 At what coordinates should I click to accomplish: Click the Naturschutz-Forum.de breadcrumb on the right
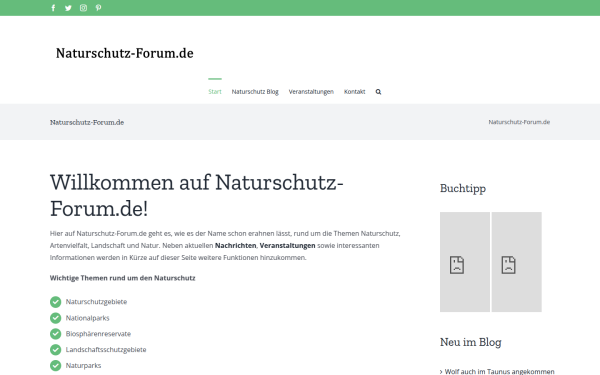[x=519, y=122]
